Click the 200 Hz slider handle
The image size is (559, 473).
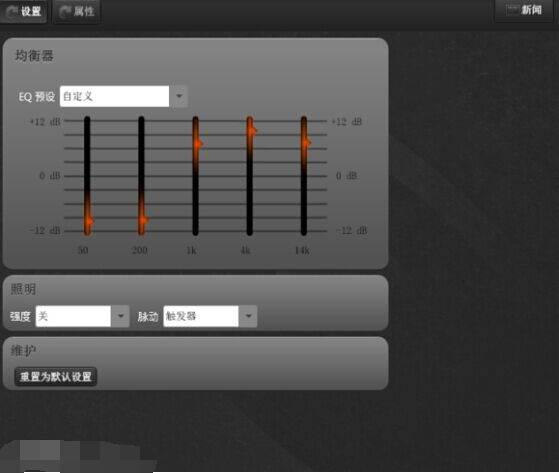pos(143,220)
